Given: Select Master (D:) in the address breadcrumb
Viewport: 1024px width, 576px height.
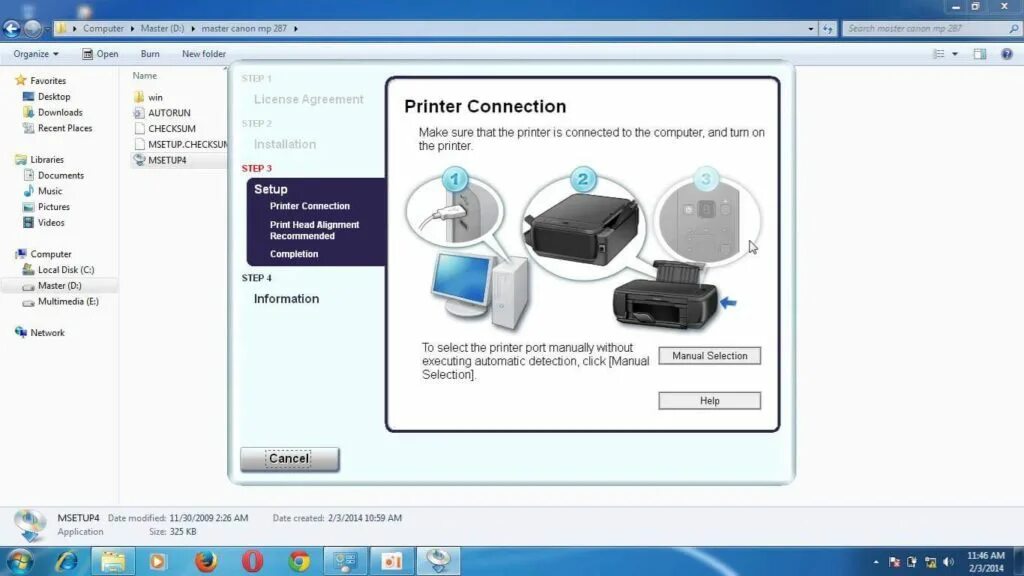Looking at the screenshot, I should click(x=163, y=29).
